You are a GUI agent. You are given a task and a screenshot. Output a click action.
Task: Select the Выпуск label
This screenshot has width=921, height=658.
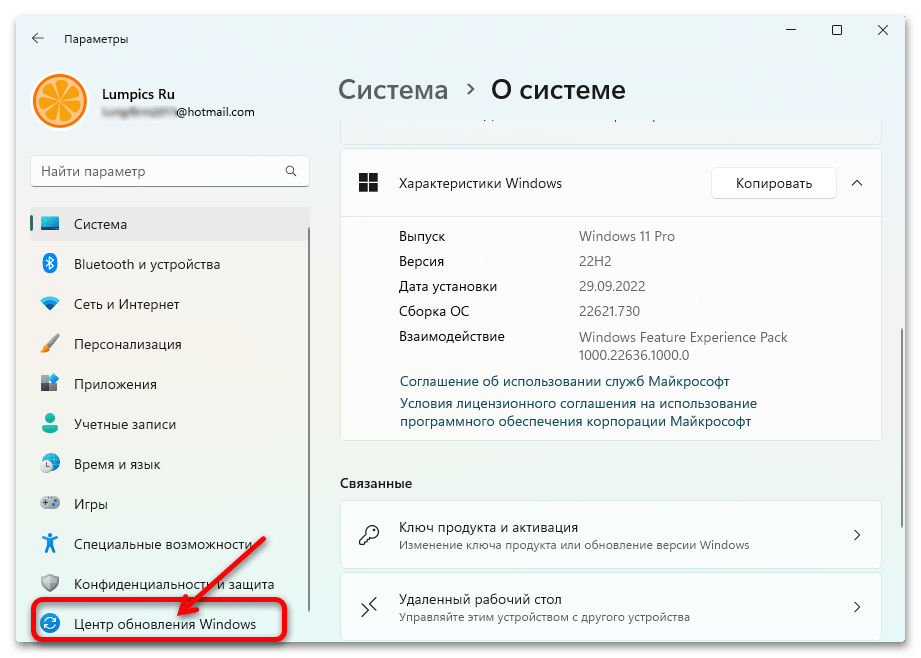point(422,236)
